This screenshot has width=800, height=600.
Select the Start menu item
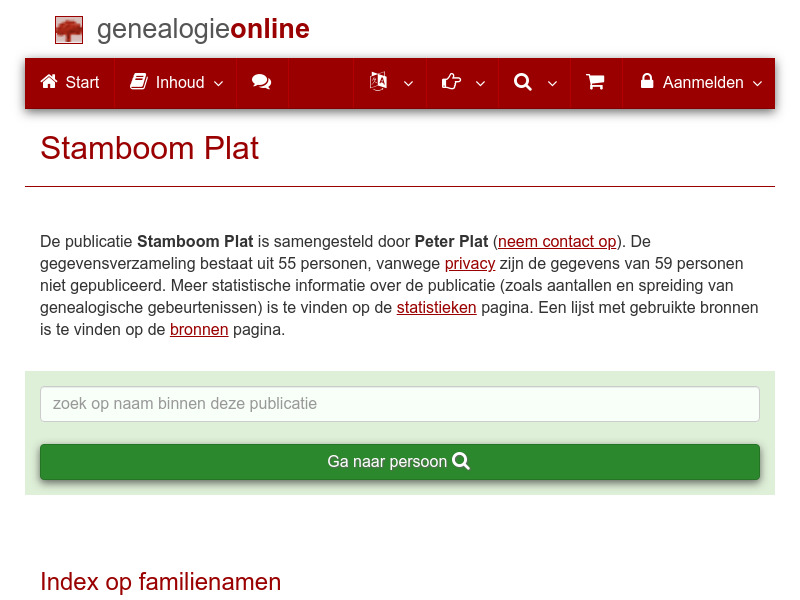coord(69,83)
